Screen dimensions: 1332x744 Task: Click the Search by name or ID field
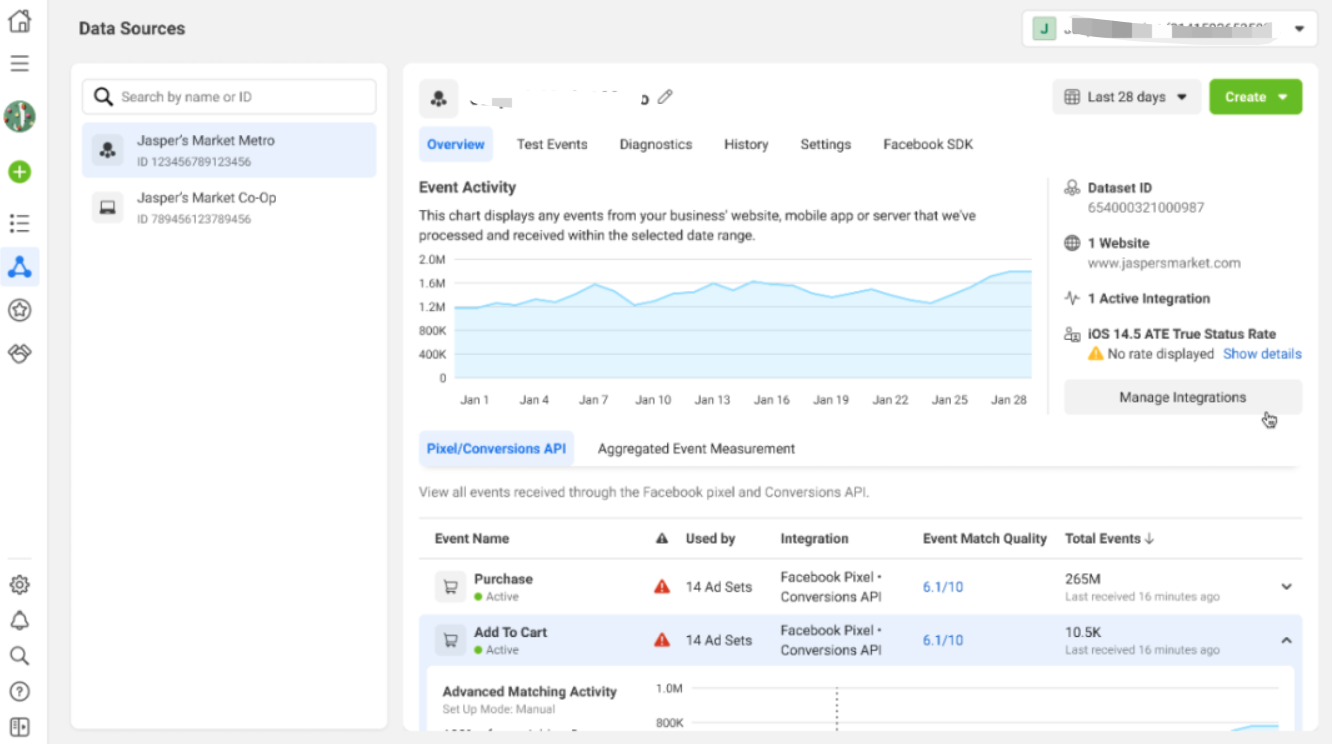click(x=240, y=97)
